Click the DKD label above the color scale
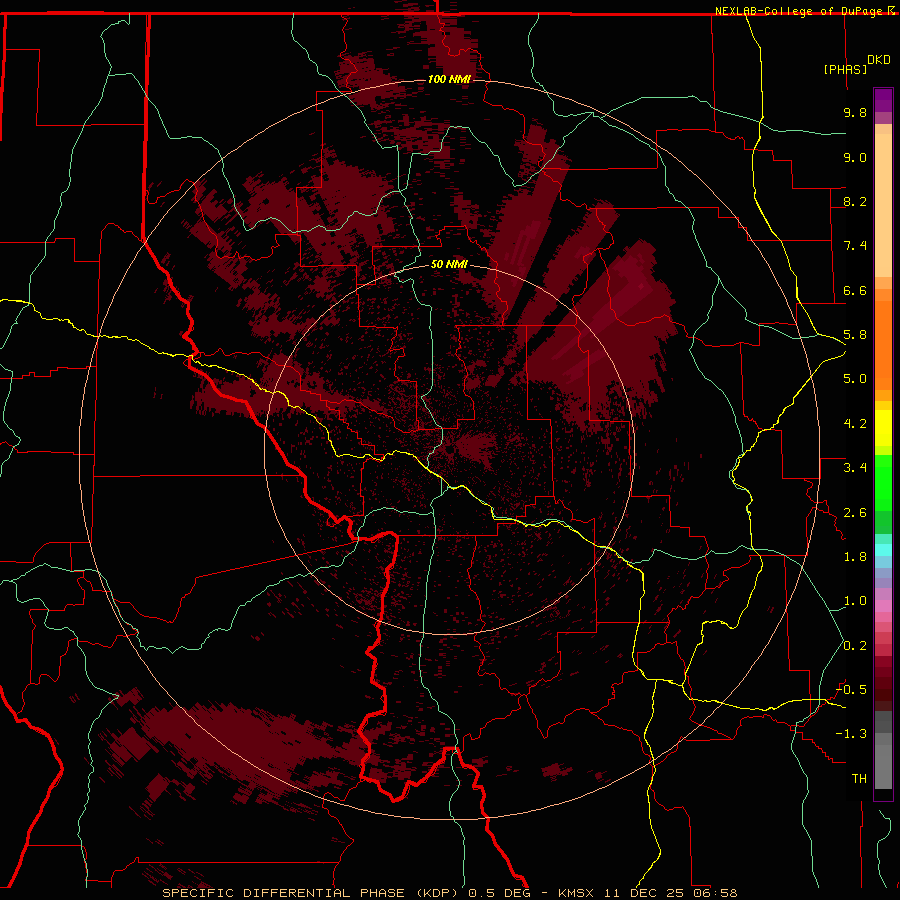Image resolution: width=900 pixels, height=900 pixels. [x=878, y=60]
